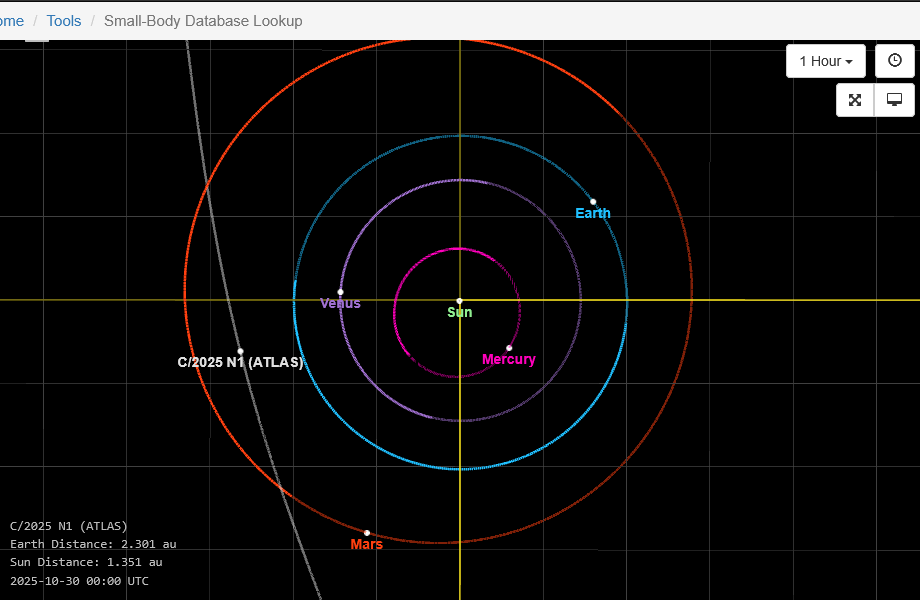Click the Small-Body Database Lookup breadcrumb text

click(x=203, y=21)
